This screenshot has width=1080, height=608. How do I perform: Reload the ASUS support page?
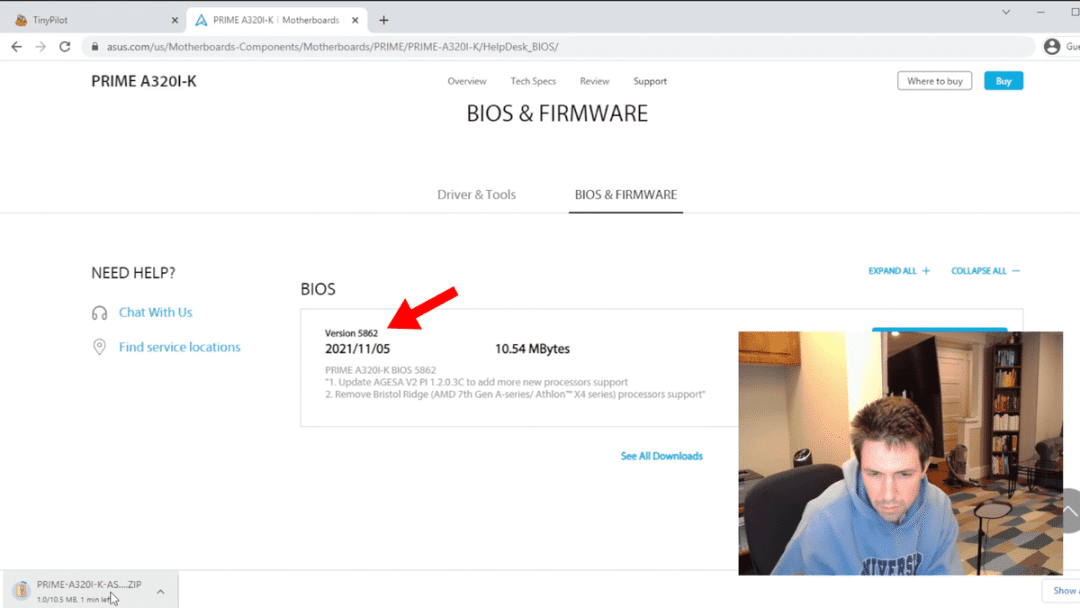click(x=65, y=47)
